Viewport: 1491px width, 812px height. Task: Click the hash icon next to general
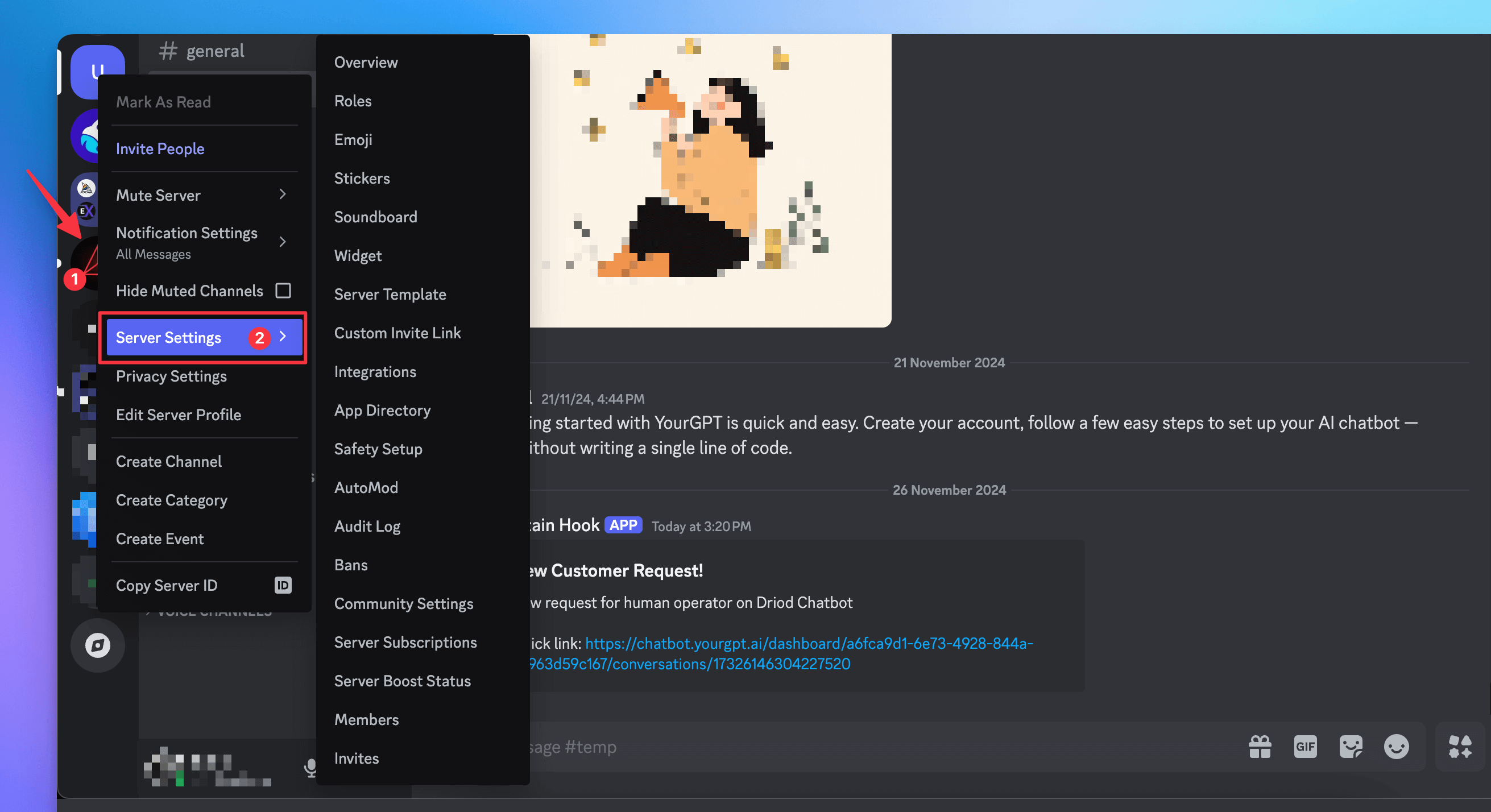point(168,51)
